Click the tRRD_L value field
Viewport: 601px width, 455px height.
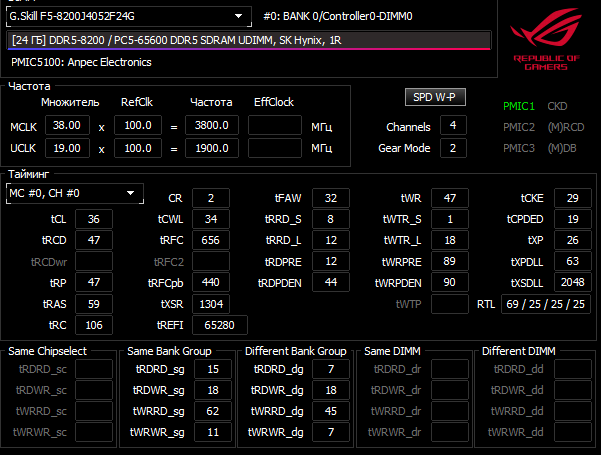(x=331, y=240)
